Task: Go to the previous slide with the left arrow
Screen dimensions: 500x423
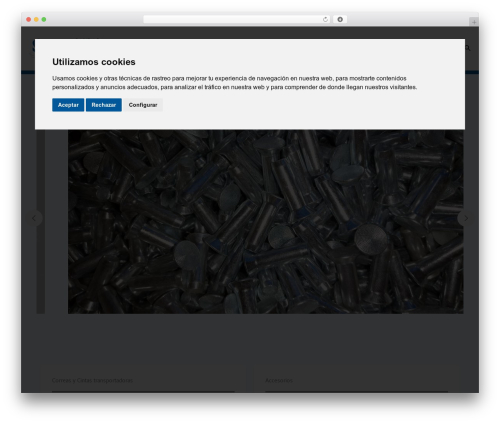Action: tap(34, 218)
